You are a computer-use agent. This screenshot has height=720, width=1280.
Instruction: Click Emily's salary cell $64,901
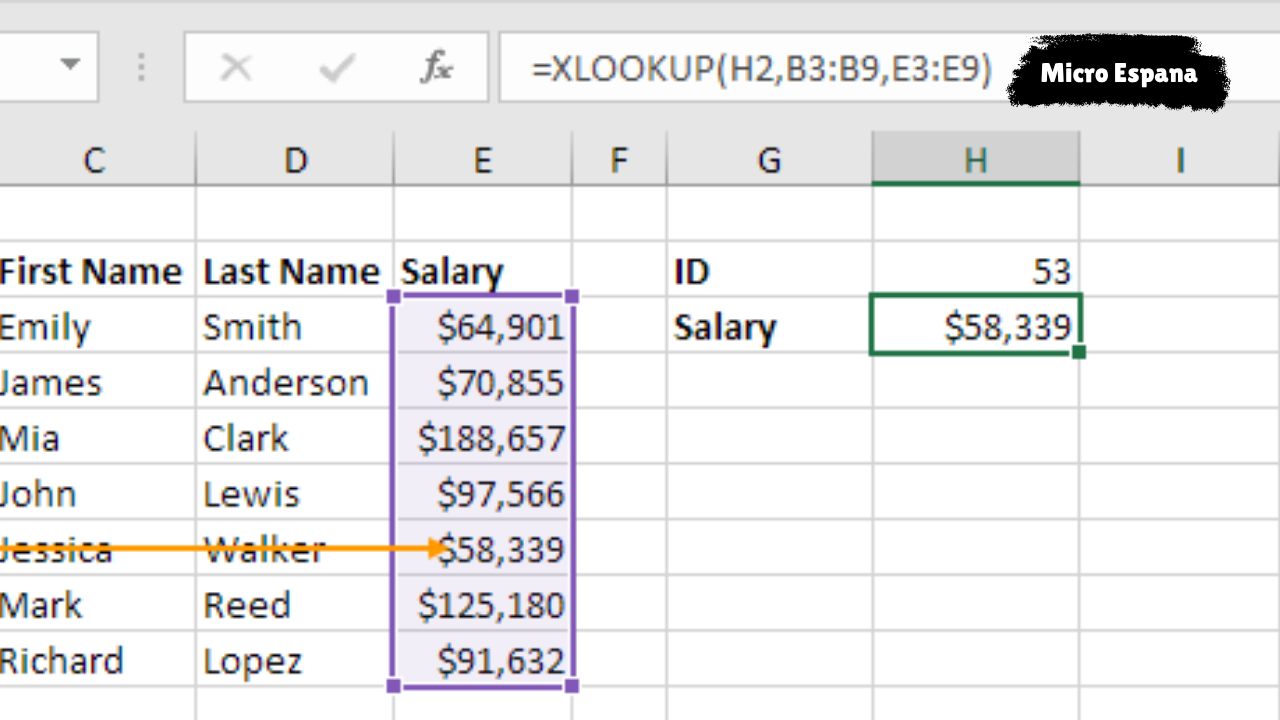(x=484, y=327)
